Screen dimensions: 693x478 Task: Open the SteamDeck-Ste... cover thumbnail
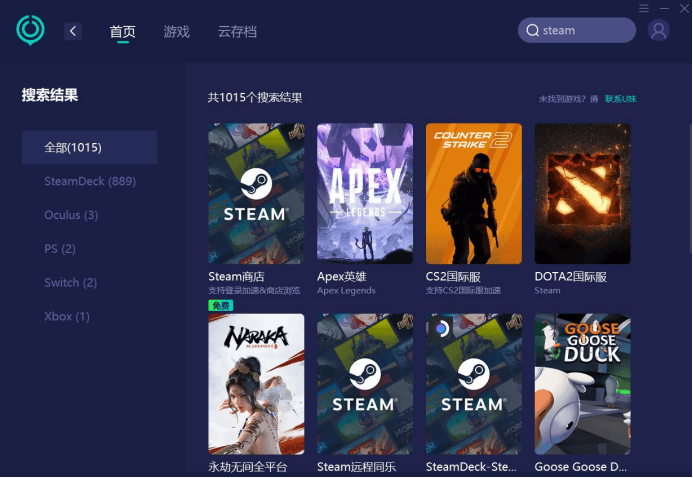tap(474, 384)
